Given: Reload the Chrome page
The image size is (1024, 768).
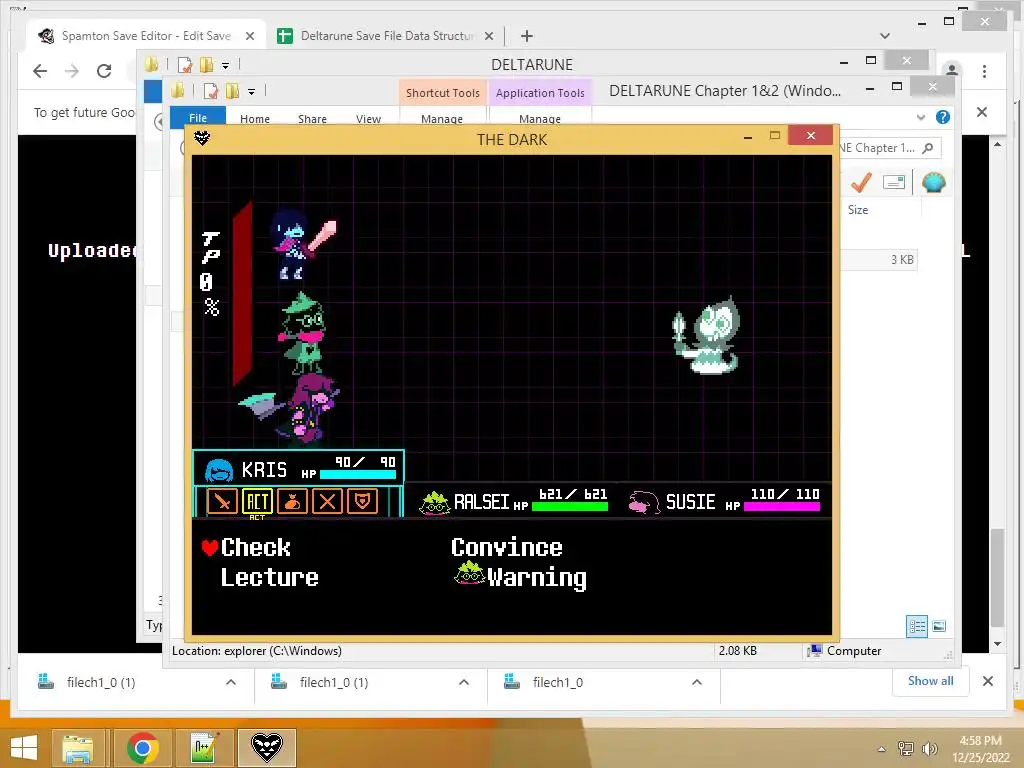Looking at the screenshot, I should click(x=104, y=71).
